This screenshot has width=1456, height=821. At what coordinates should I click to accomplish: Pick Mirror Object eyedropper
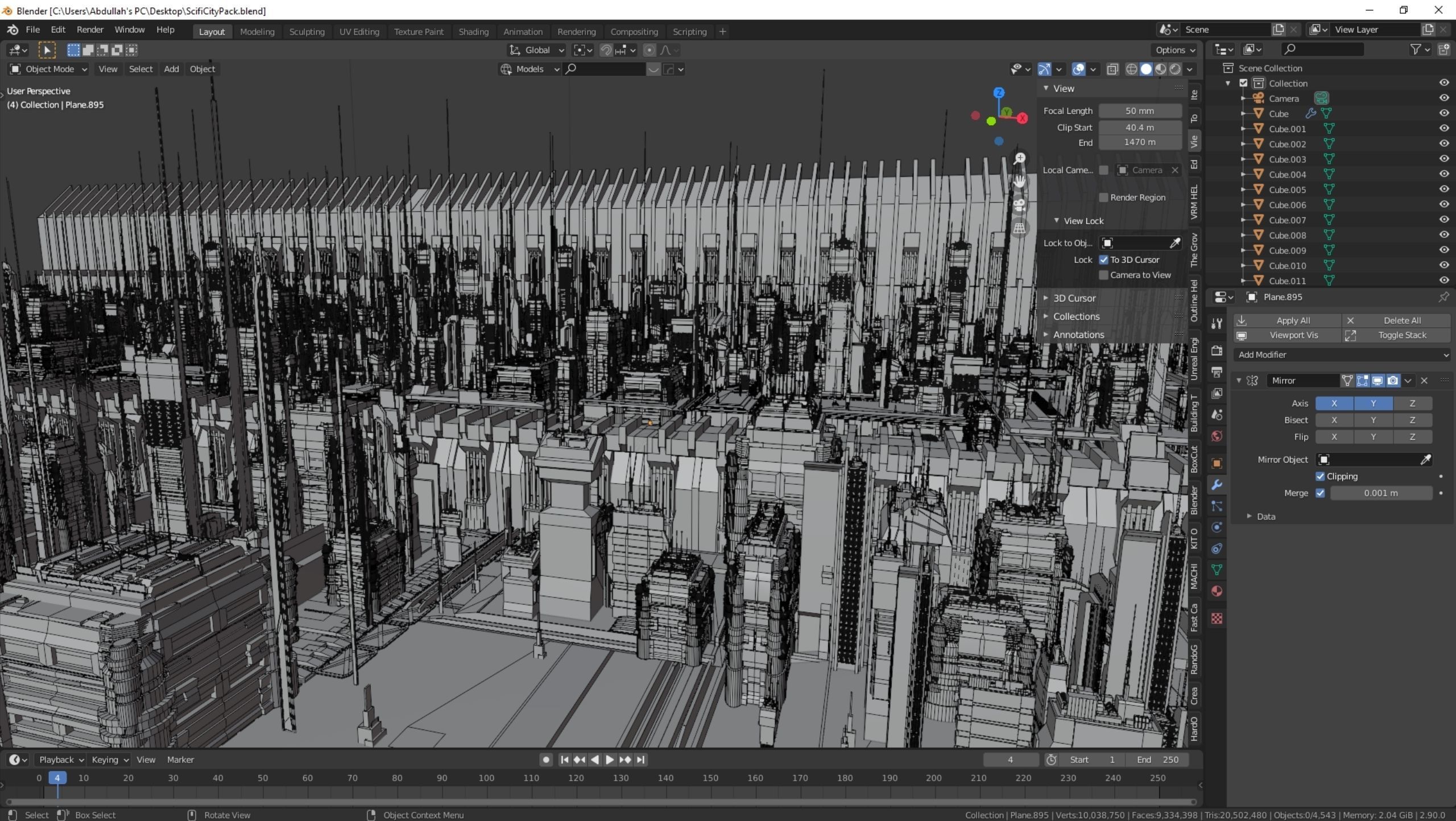click(1425, 460)
